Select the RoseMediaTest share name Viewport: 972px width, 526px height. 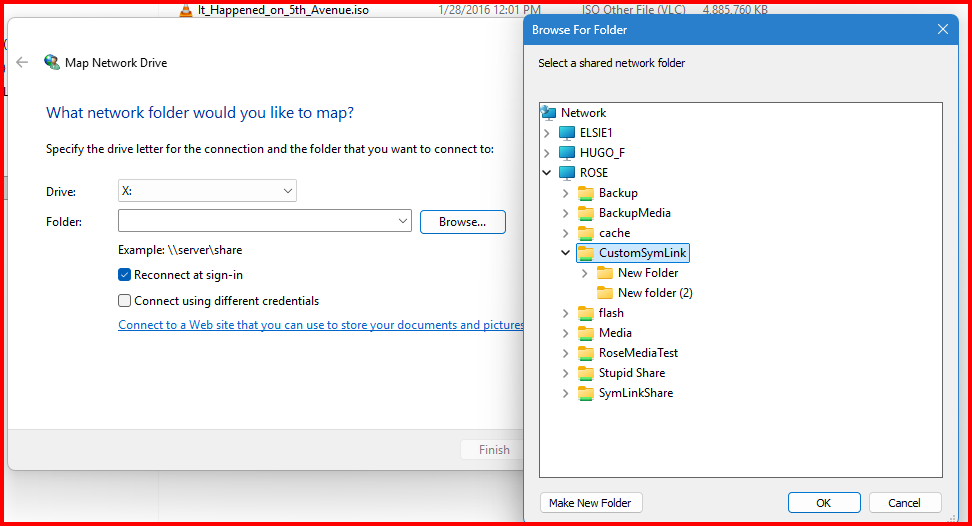638,353
